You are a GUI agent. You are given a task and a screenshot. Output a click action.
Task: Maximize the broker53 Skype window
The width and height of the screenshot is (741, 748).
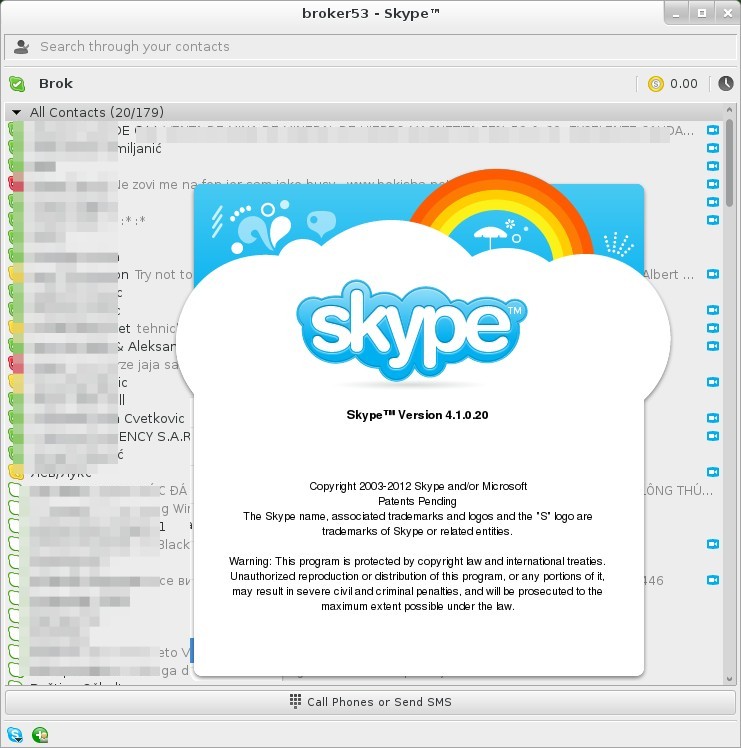(701, 14)
